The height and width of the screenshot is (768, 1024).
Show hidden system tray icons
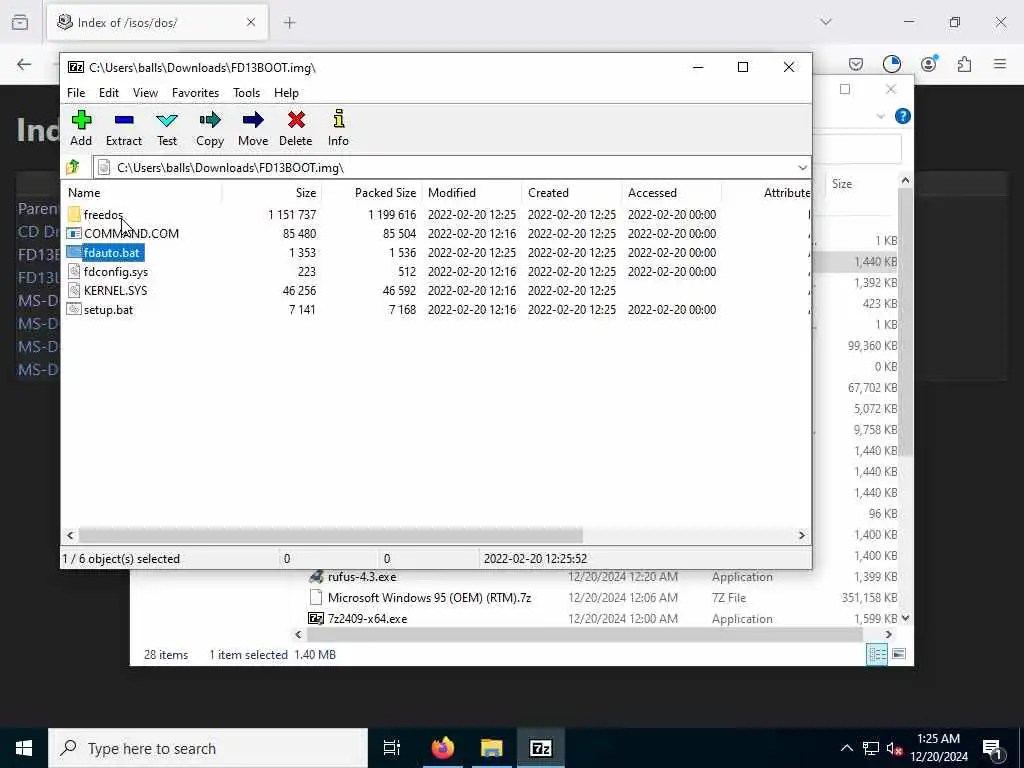point(846,748)
